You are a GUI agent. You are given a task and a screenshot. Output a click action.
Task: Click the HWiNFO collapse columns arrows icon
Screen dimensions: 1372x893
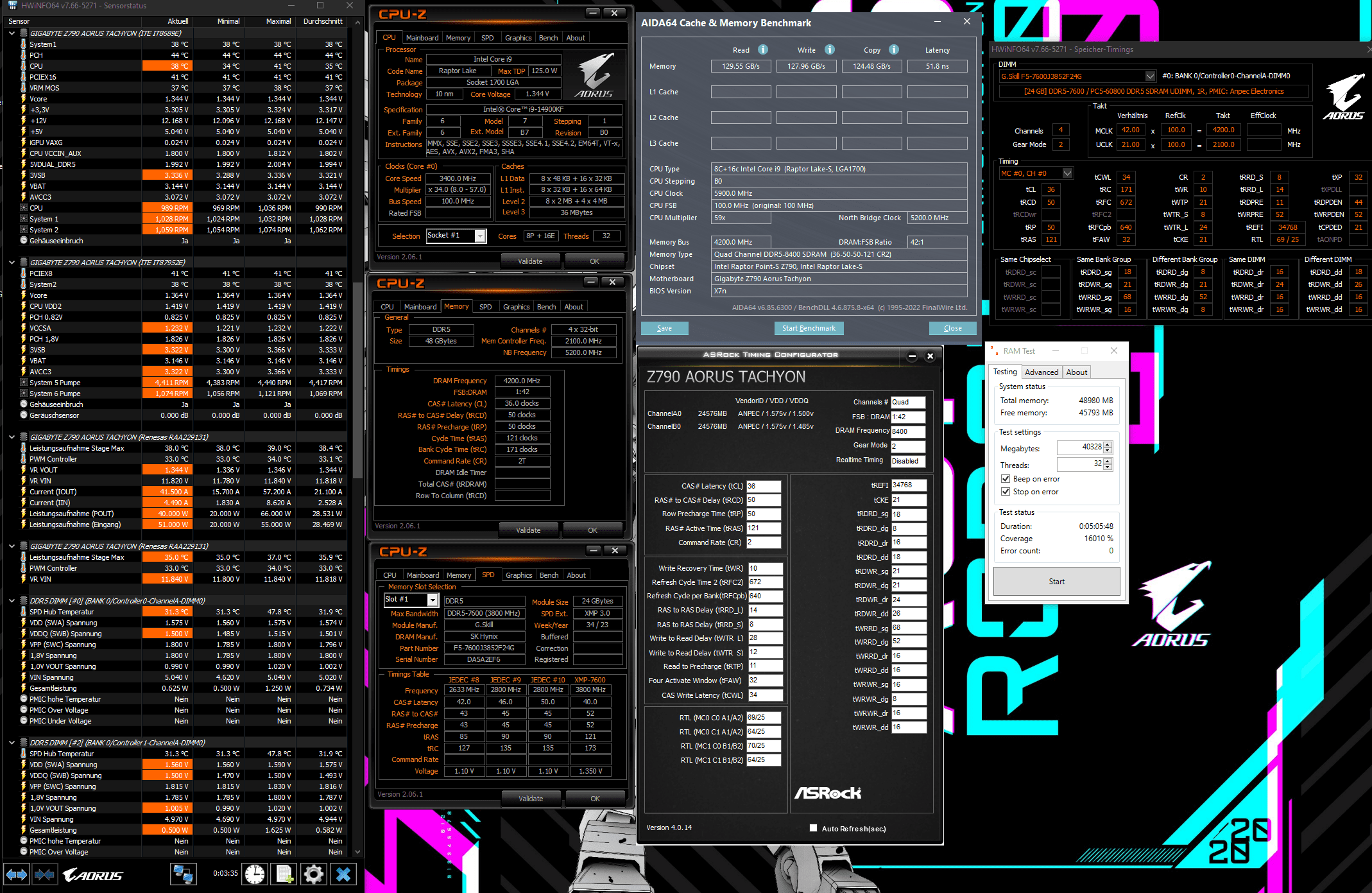(x=44, y=874)
